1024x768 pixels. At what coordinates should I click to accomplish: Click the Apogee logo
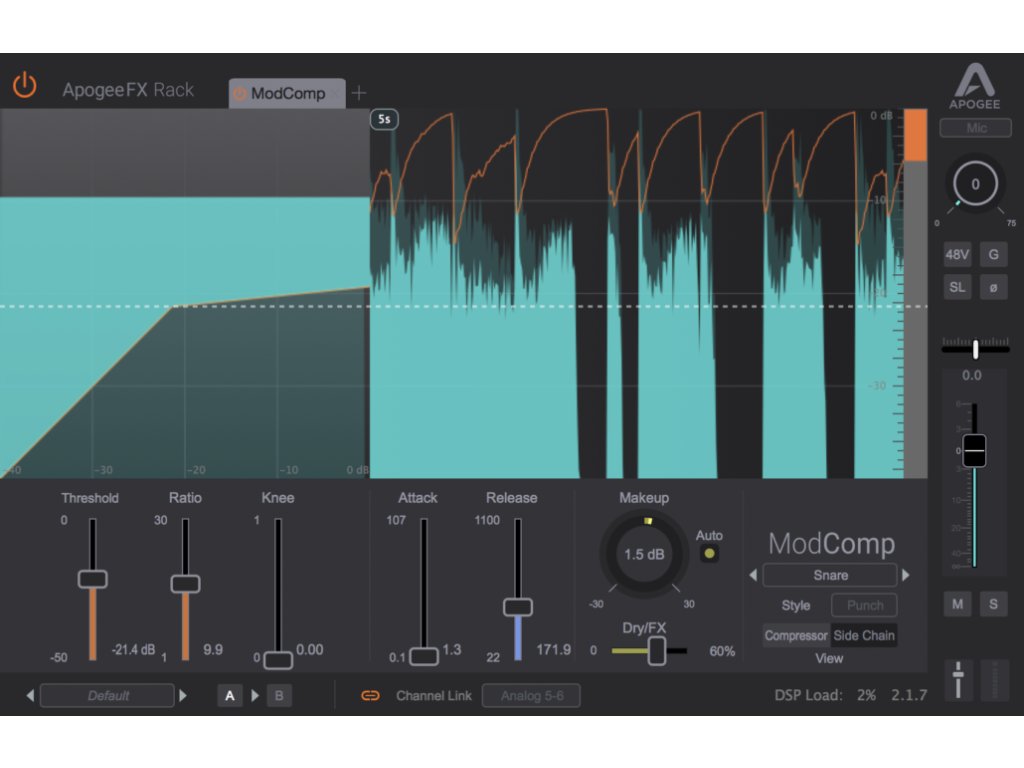click(x=974, y=86)
